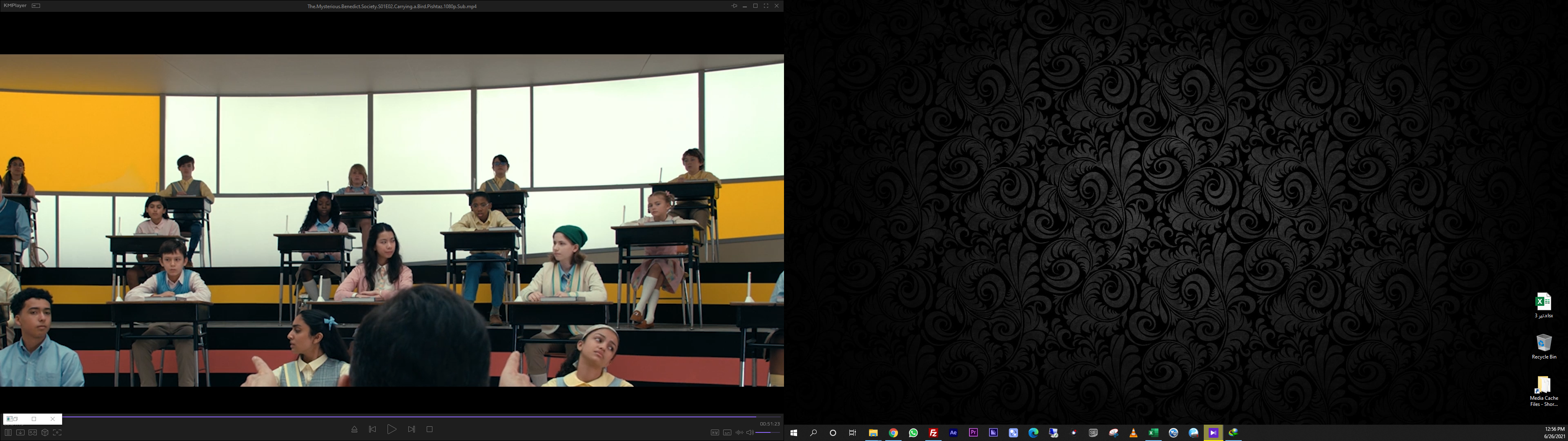
Task: Click the download video icon
Action: tap(20, 432)
